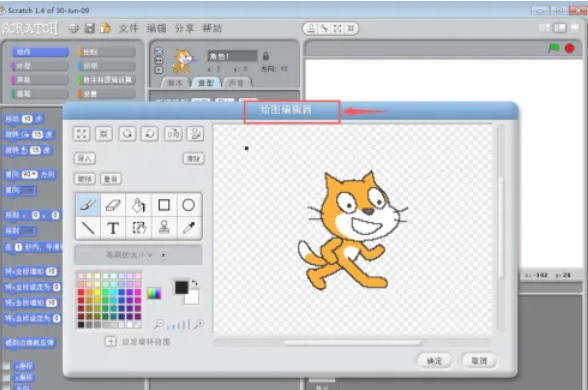This screenshot has width=588, height=390.
Task: Click the red stop icon
Action: [570, 48]
